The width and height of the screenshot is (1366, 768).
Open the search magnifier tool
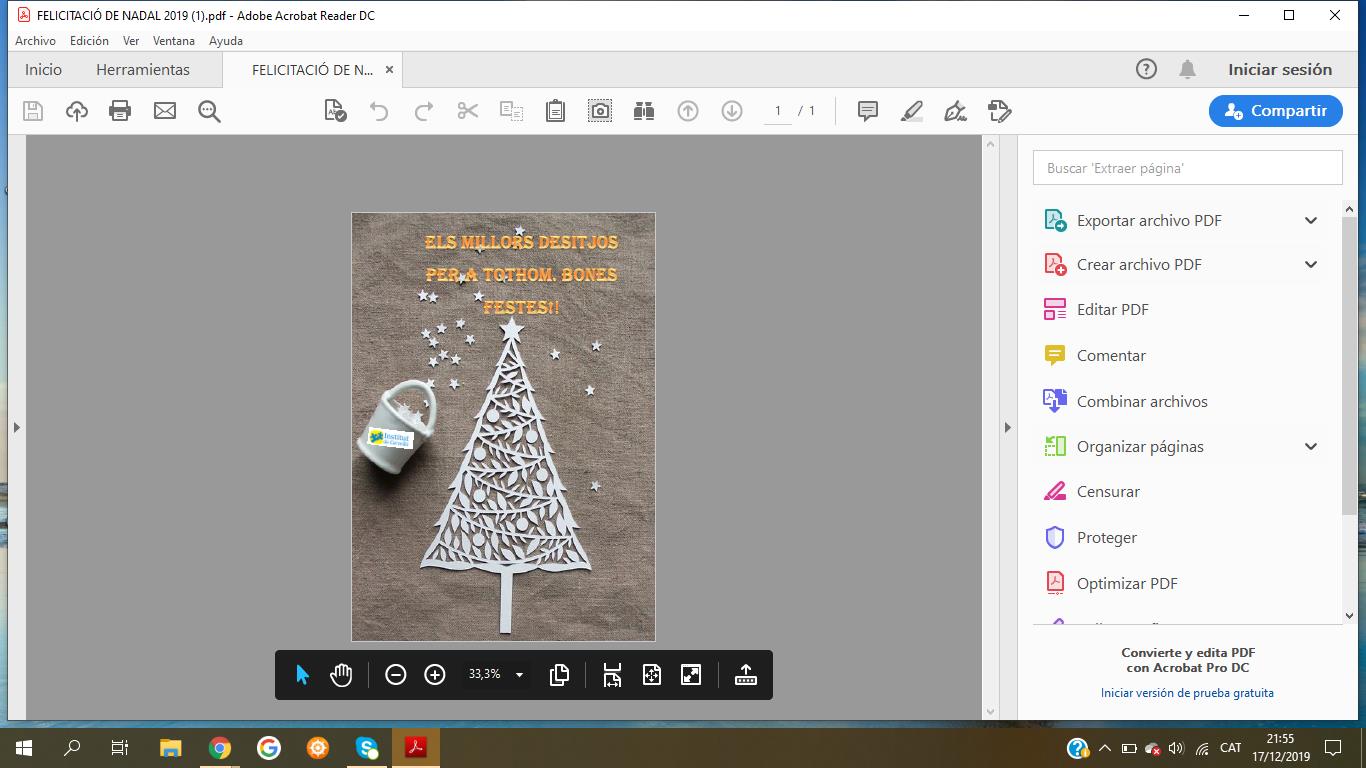coord(209,111)
